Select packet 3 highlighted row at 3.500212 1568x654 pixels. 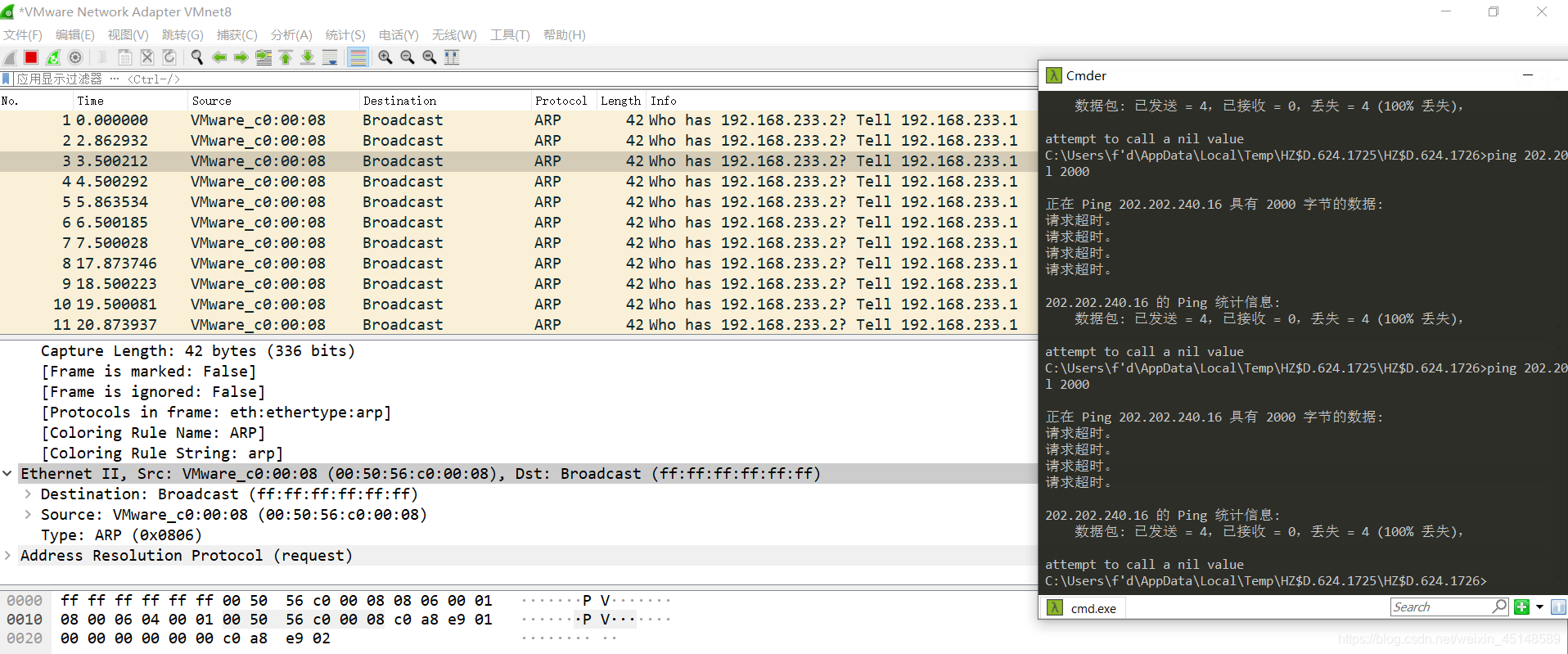519,161
